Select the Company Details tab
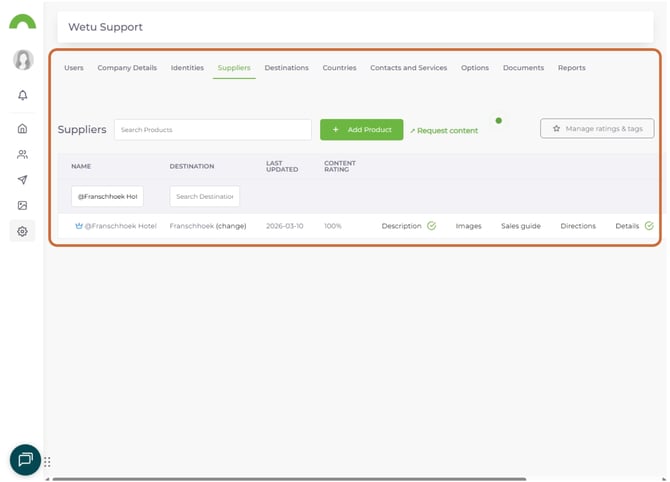This screenshot has height=482, width=670. point(127,68)
